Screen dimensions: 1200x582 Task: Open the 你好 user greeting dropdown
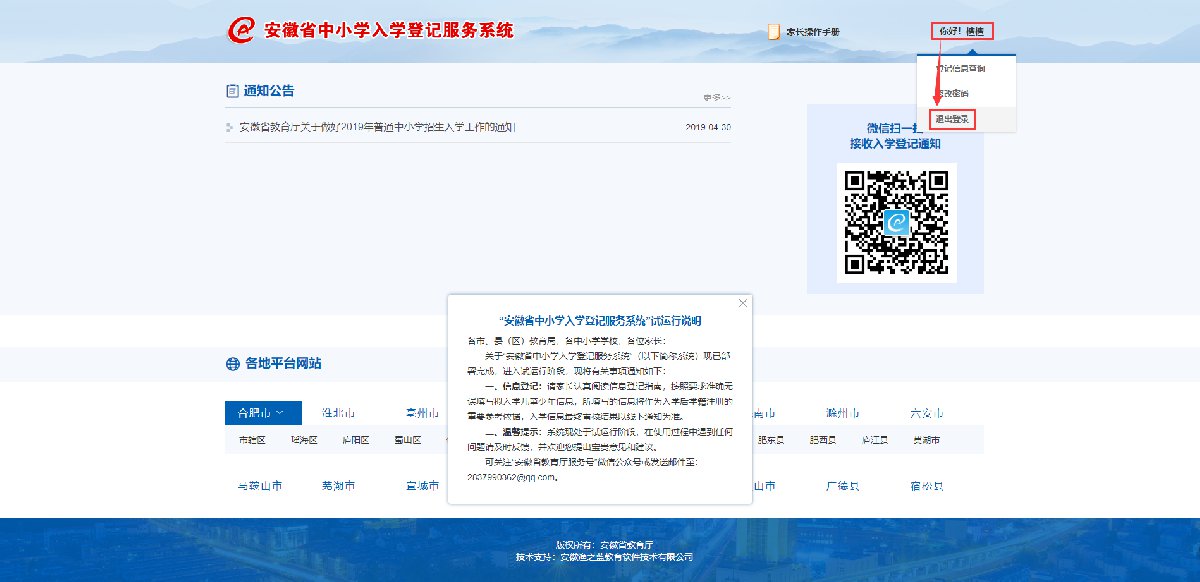pos(962,32)
